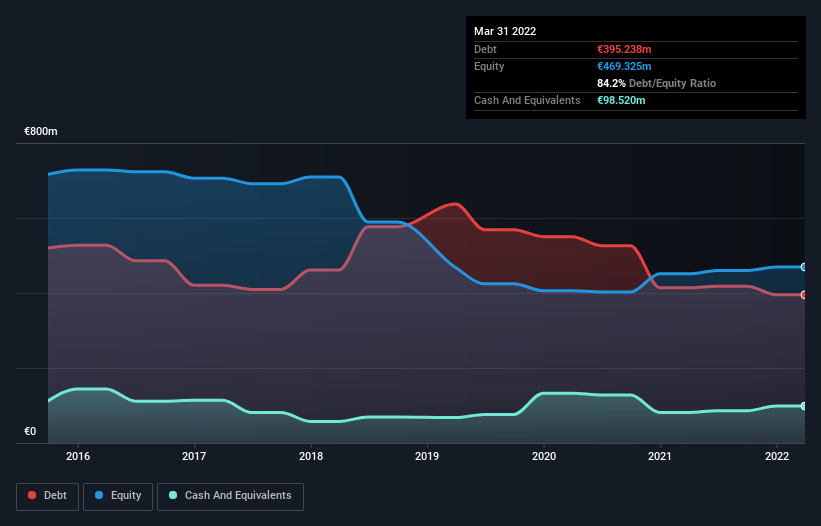Click the €98.520m cash value
The width and height of the screenshot is (821, 526).
click(621, 100)
